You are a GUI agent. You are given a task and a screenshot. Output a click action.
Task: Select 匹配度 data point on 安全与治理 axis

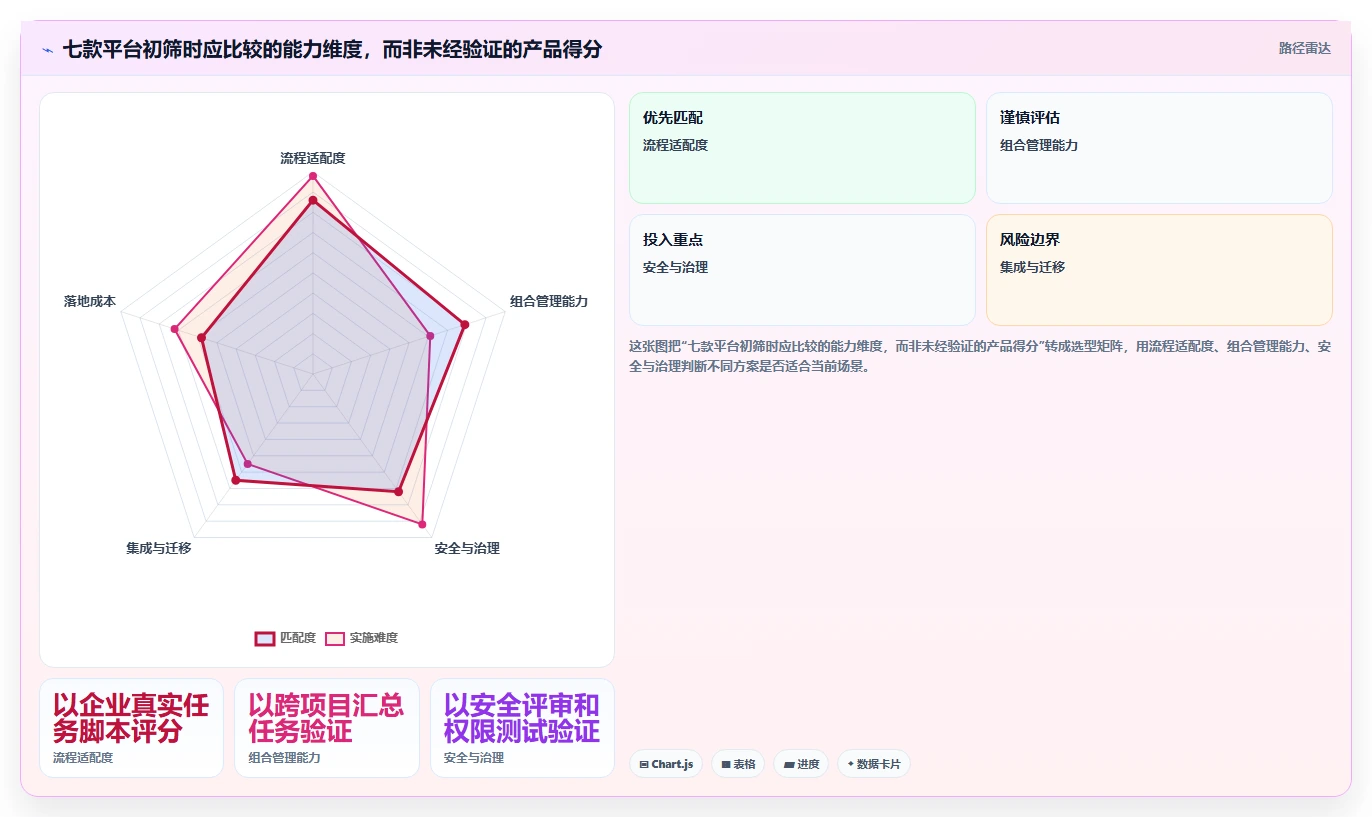[x=398, y=491]
